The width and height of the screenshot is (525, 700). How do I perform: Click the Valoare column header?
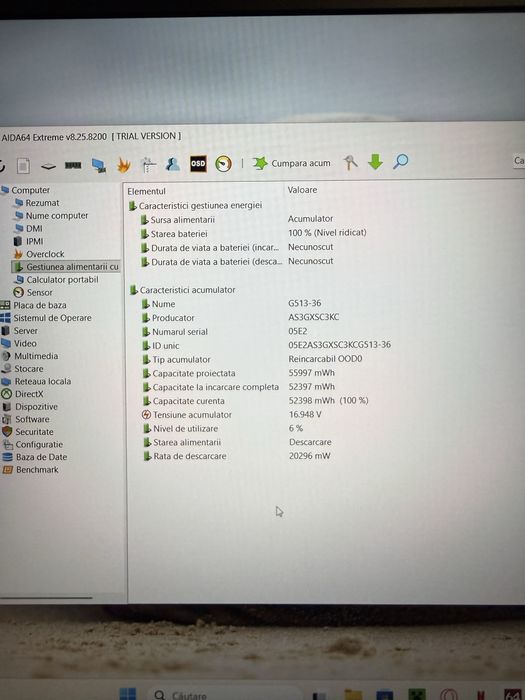click(x=302, y=190)
